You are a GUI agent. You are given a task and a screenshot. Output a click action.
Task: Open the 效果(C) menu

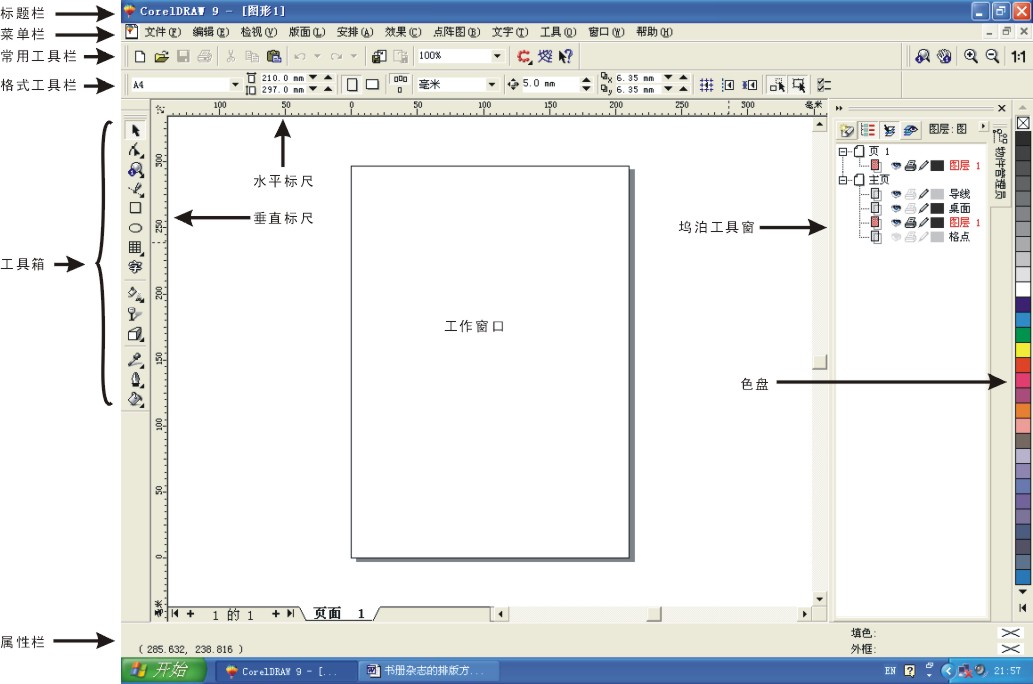(403, 32)
